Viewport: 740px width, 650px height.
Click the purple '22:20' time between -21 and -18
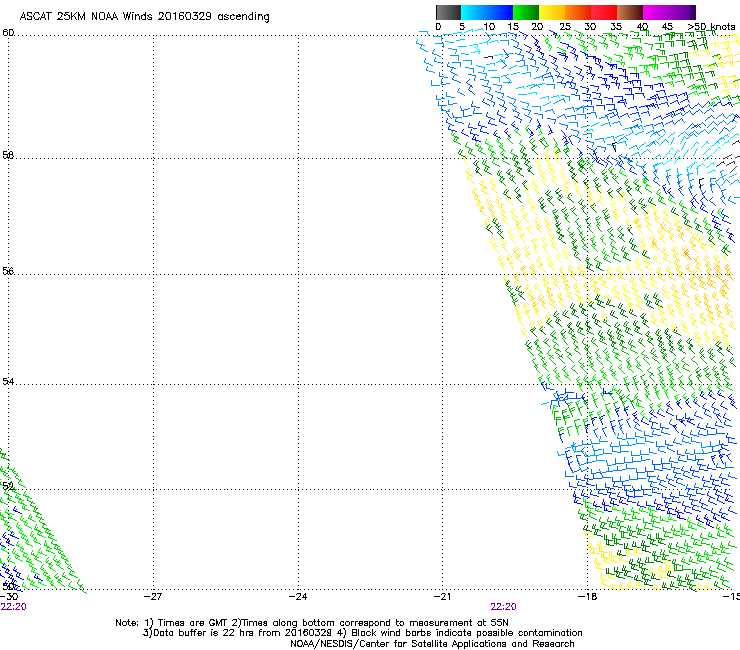[503, 607]
